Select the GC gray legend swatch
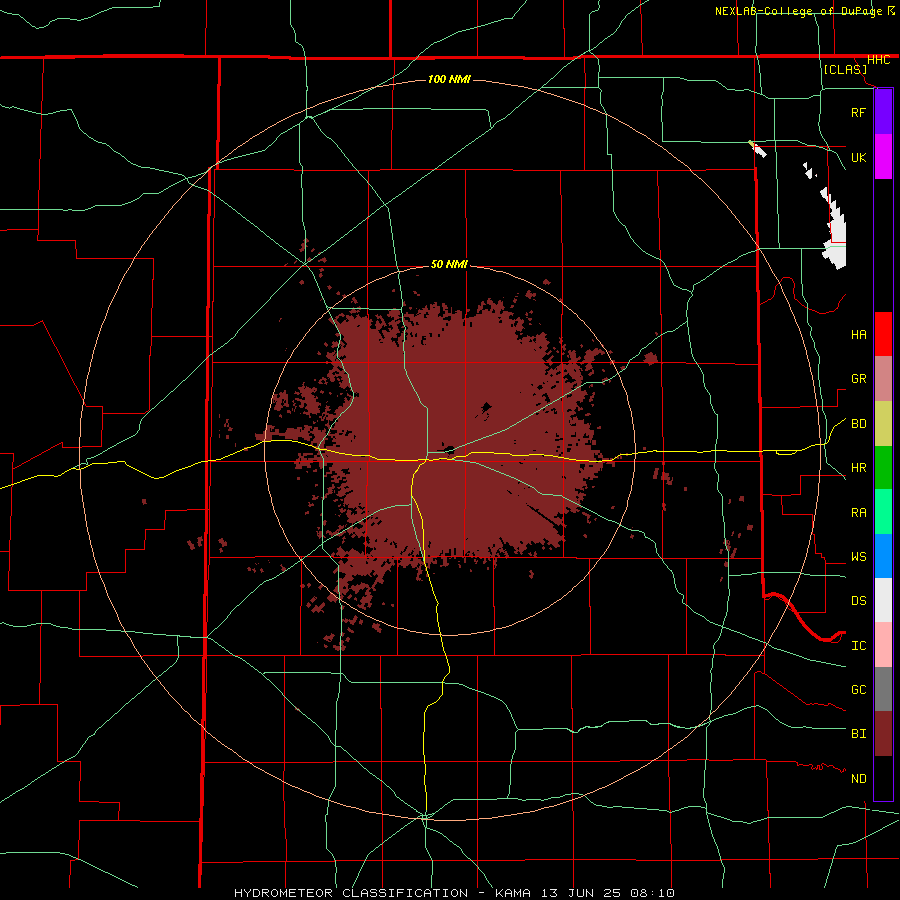Viewport: 900px width, 900px height. point(883,689)
